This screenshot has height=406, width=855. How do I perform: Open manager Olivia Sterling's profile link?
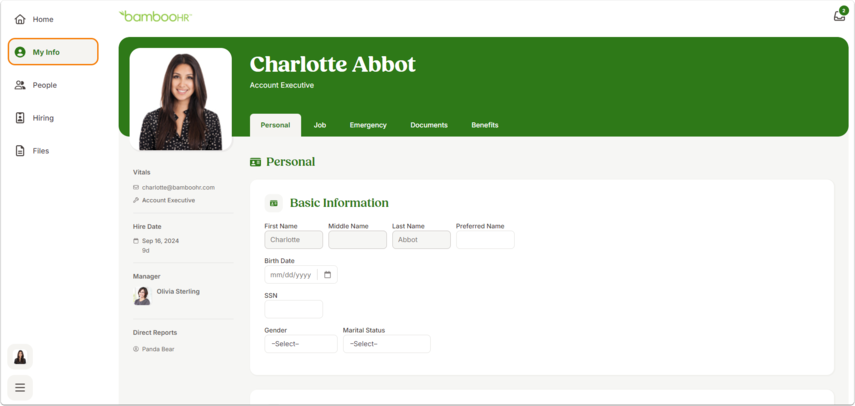point(178,292)
